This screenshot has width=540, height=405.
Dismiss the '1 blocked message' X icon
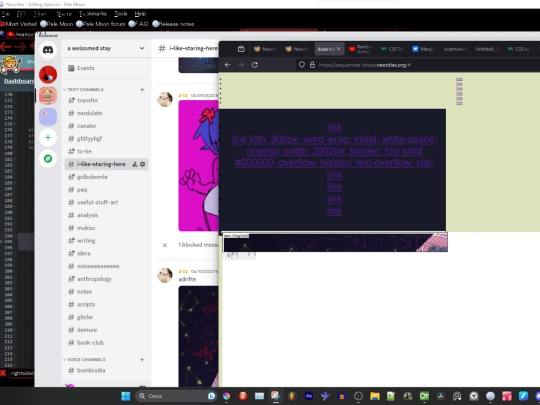click(165, 245)
